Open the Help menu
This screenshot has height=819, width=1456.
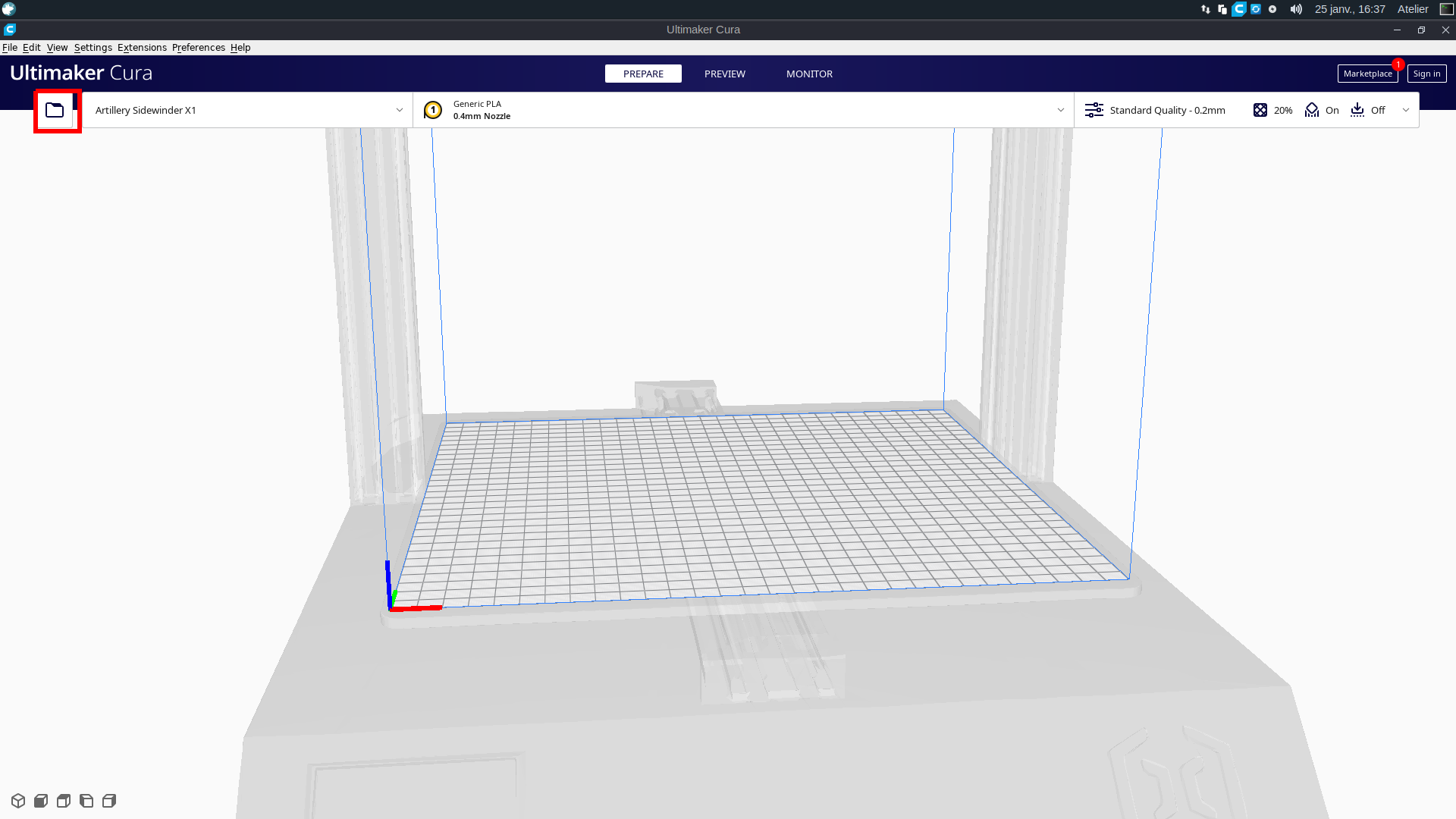(x=240, y=47)
